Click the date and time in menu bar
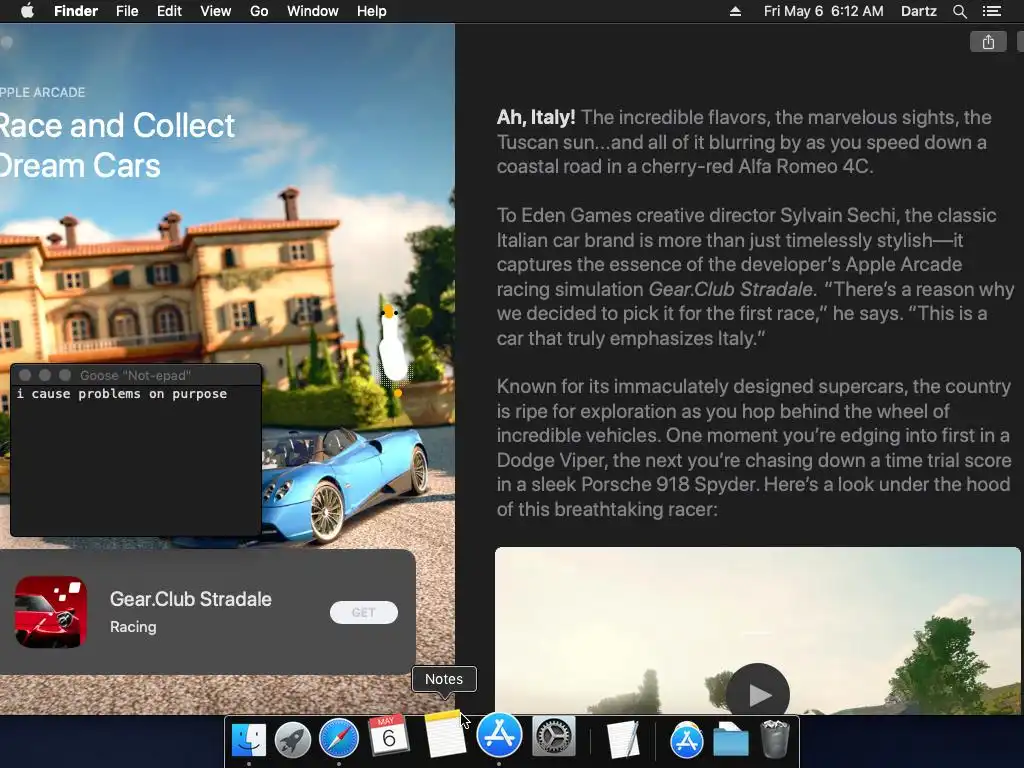 click(x=824, y=11)
